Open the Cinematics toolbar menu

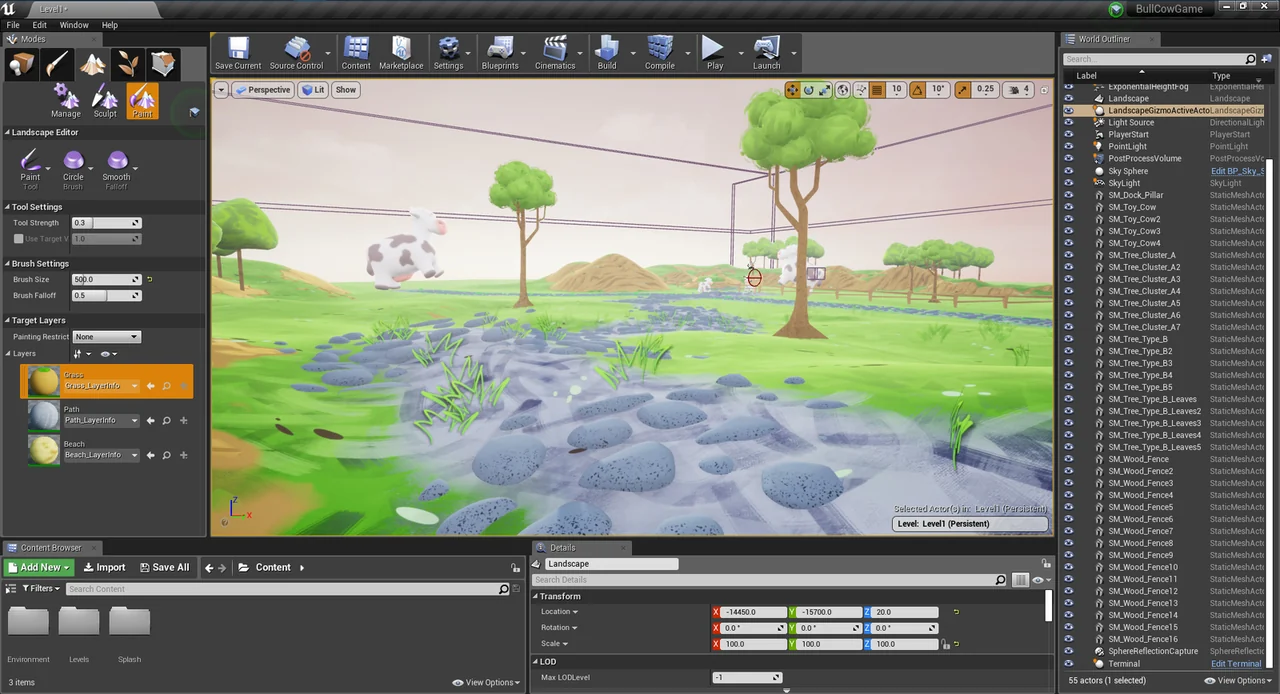coord(555,53)
